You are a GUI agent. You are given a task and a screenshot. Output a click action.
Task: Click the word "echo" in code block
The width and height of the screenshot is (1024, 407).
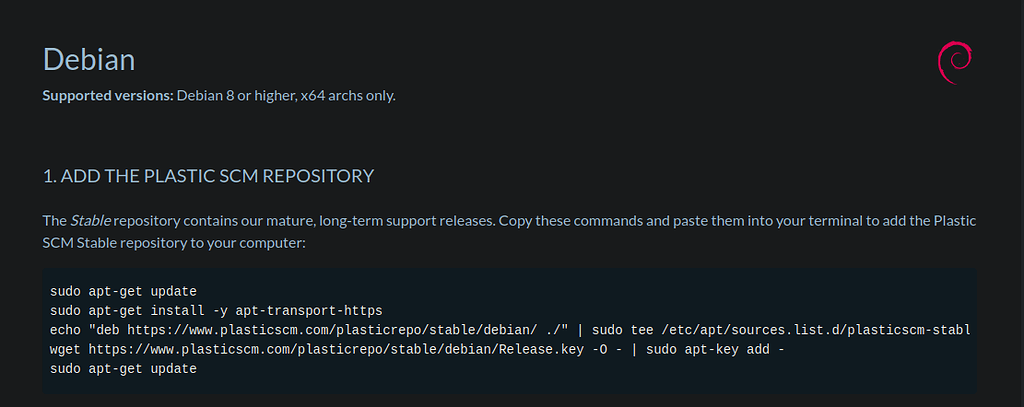(x=65, y=329)
